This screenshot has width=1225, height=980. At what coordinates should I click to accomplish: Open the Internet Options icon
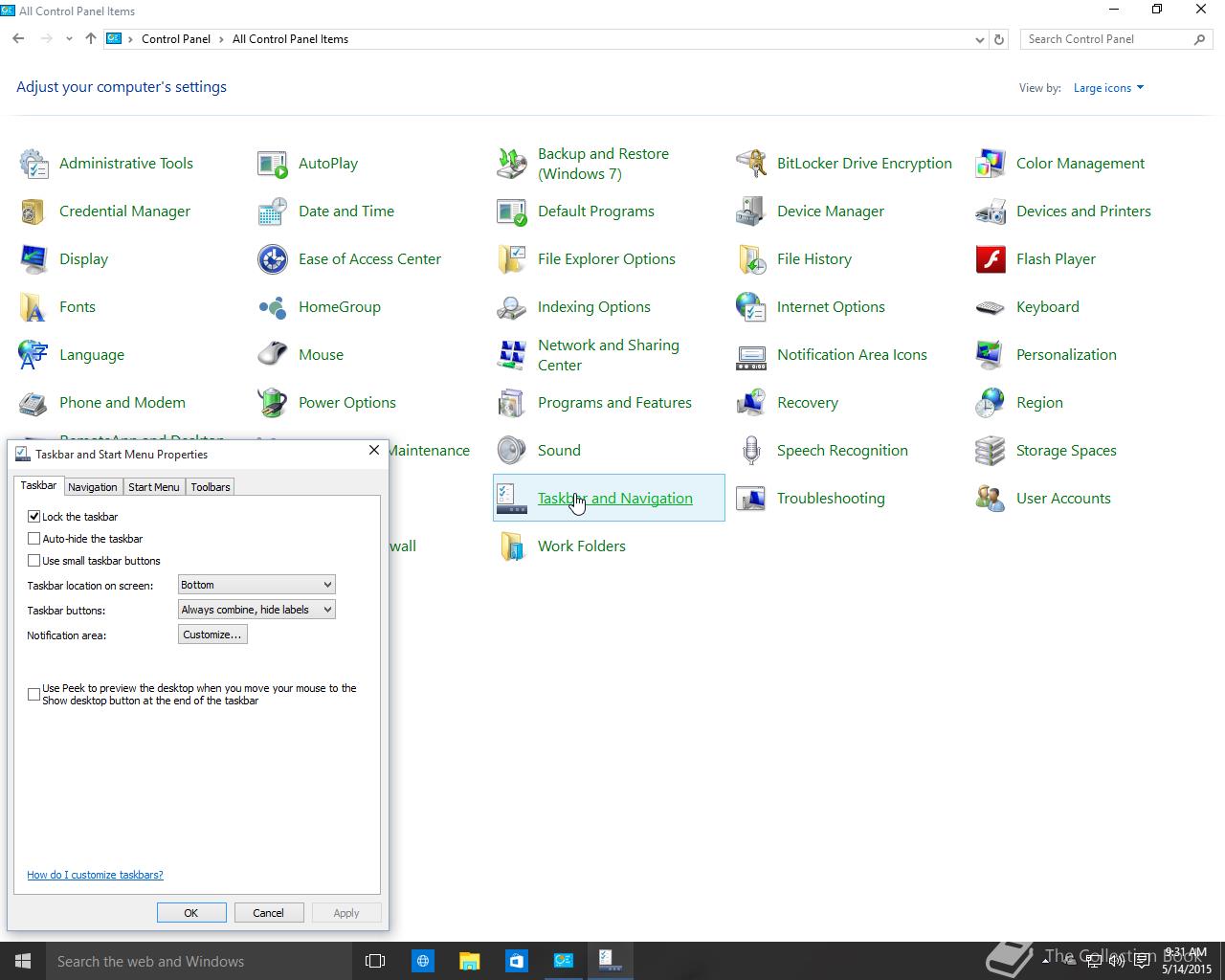point(751,307)
